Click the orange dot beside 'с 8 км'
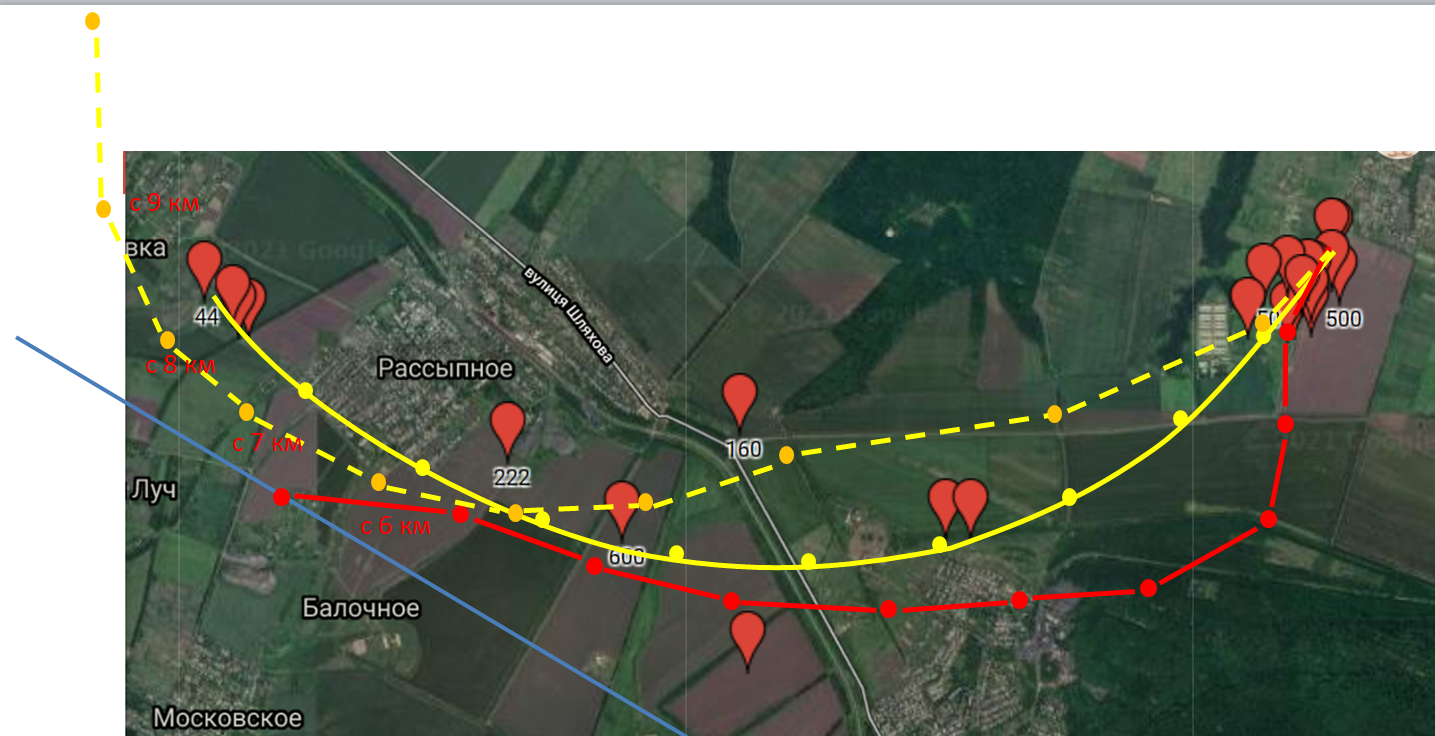This screenshot has height=736, width=1435. (167, 340)
